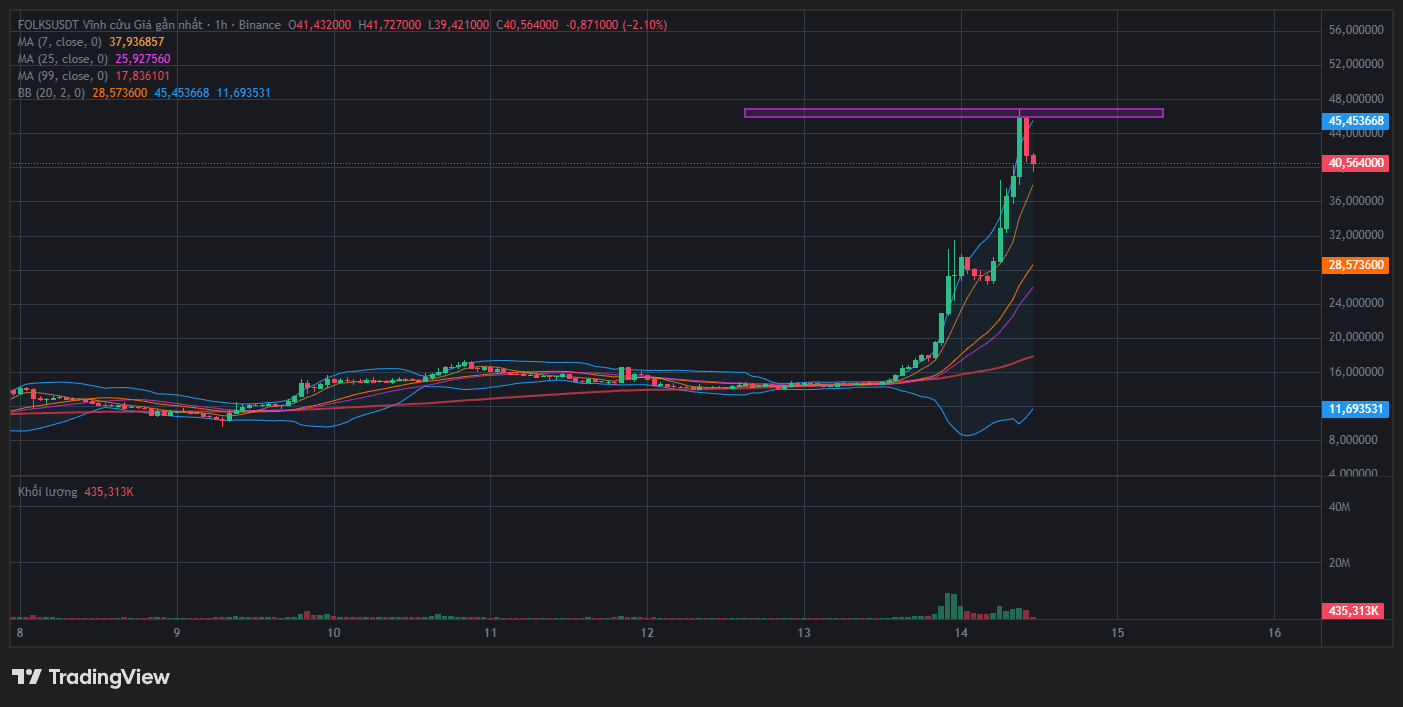
Task: Click the 16,000000 price axis label
Action: pyautogui.click(x=1356, y=372)
